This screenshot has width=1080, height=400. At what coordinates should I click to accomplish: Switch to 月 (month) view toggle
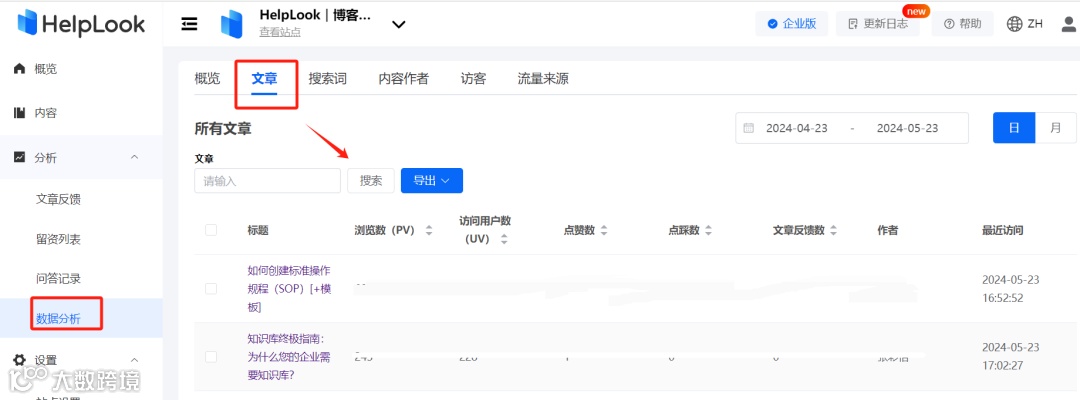1056,128
